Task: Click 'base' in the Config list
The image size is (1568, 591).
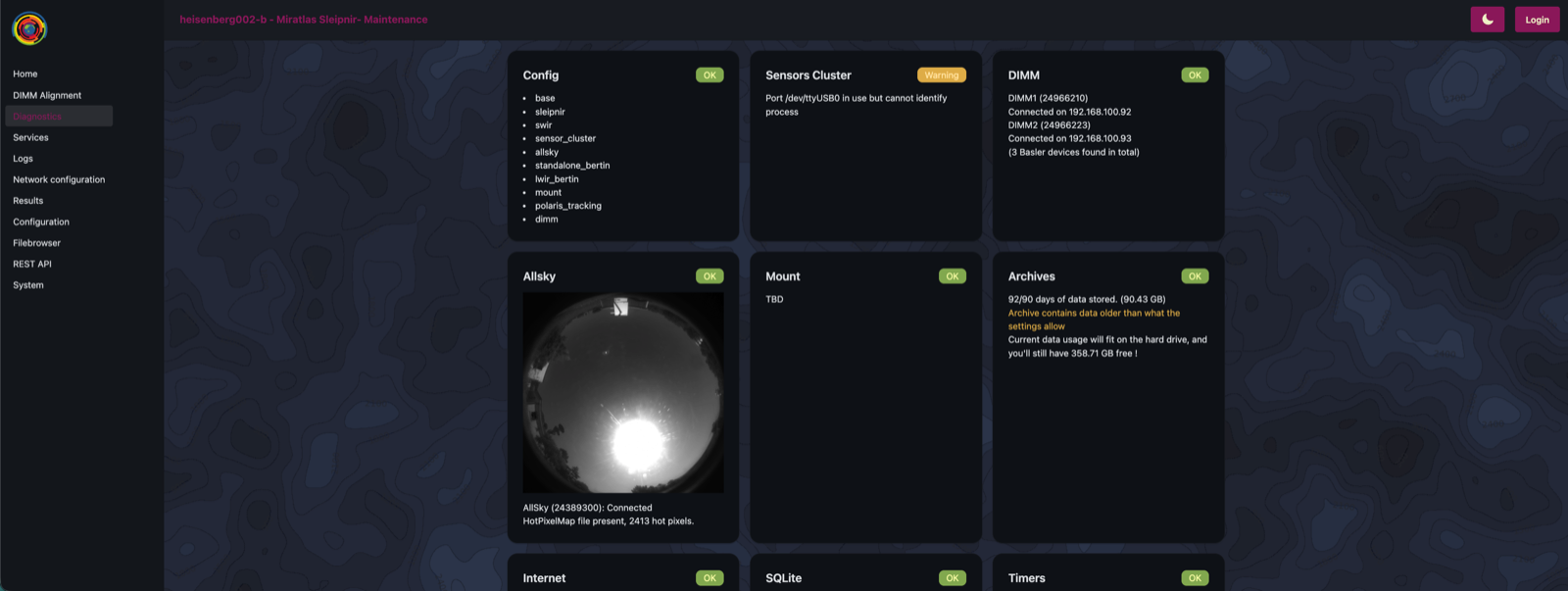Action: [x=545, y=98]
